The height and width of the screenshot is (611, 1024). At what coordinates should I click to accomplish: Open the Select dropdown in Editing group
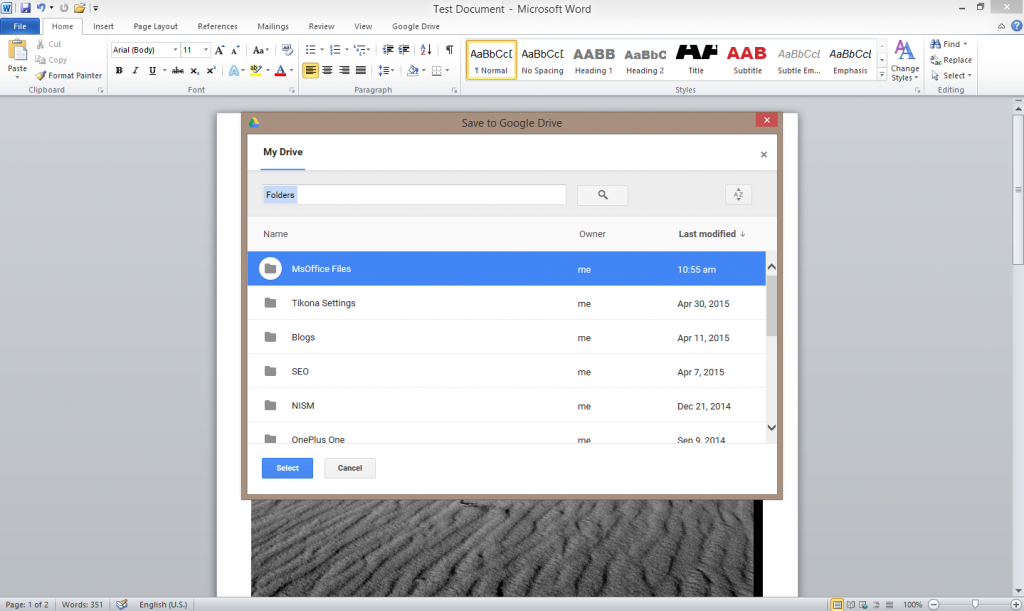tap(952, 76)
